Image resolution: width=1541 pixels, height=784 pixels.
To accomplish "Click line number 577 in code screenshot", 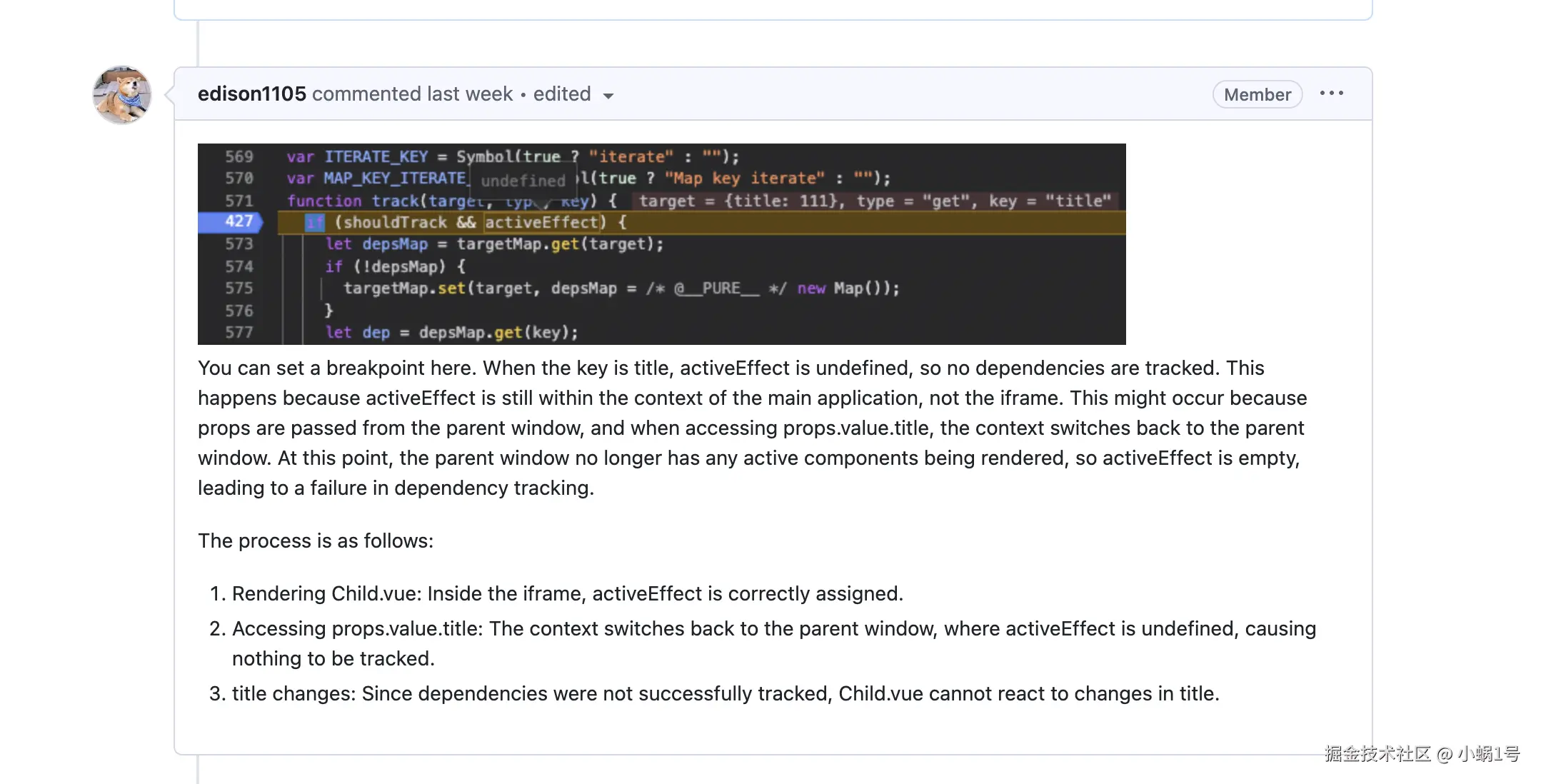I will point(239,332).
